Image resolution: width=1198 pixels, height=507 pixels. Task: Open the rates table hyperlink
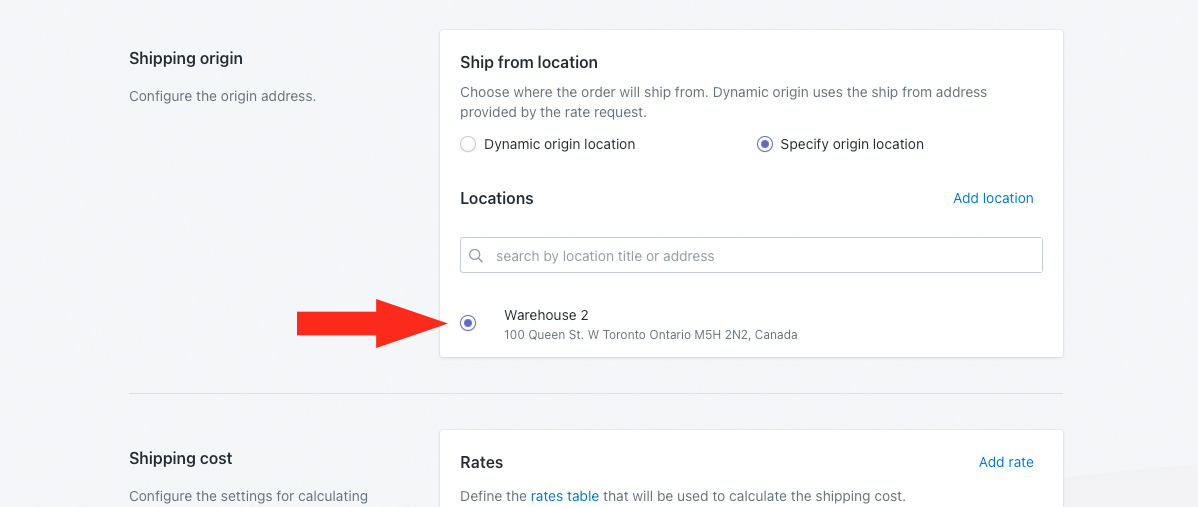pos(565,496)
